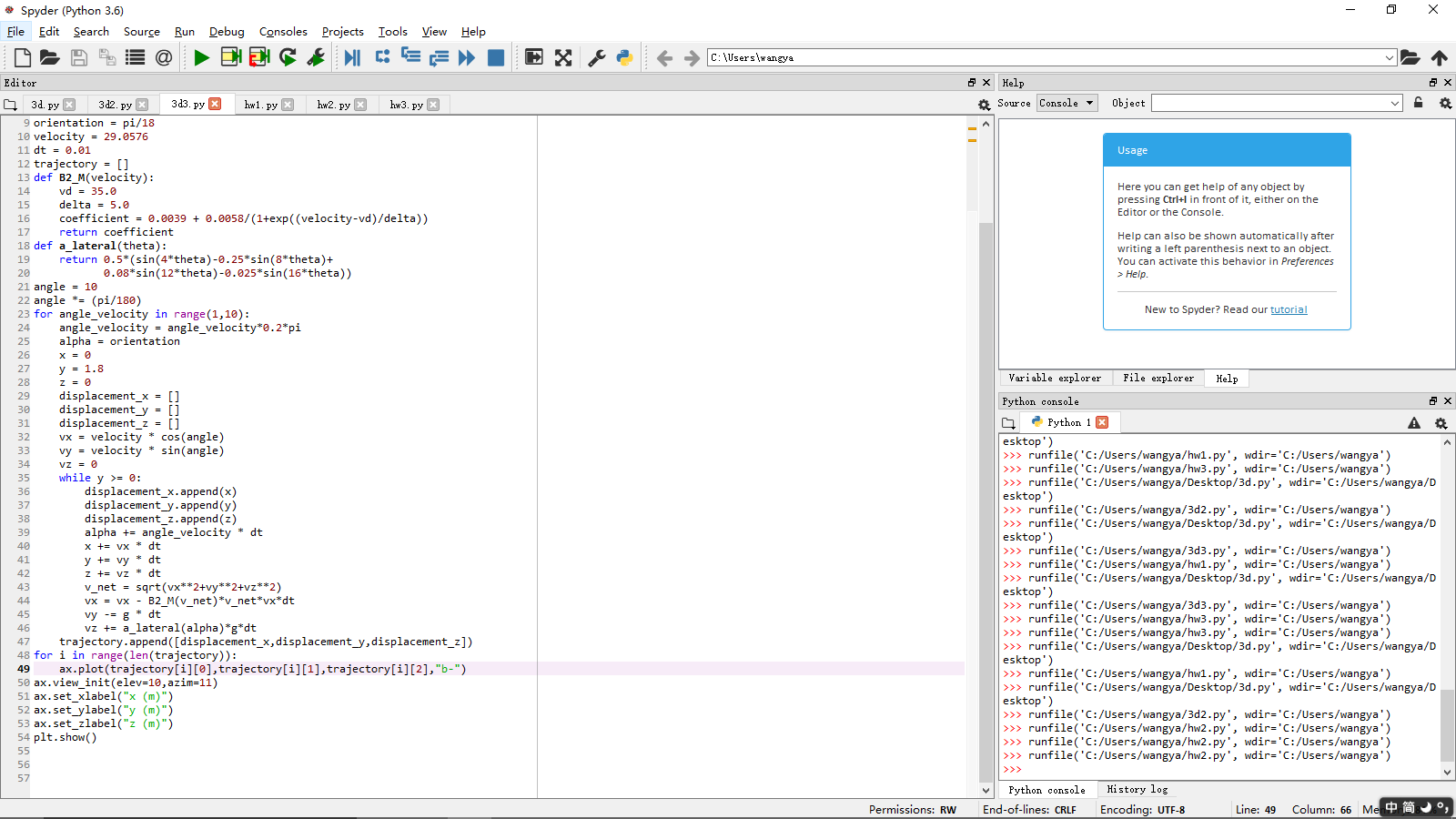Switch to the Variable explorer tab
Screen dimensions: 1456x819
[x=1054, y=379]
